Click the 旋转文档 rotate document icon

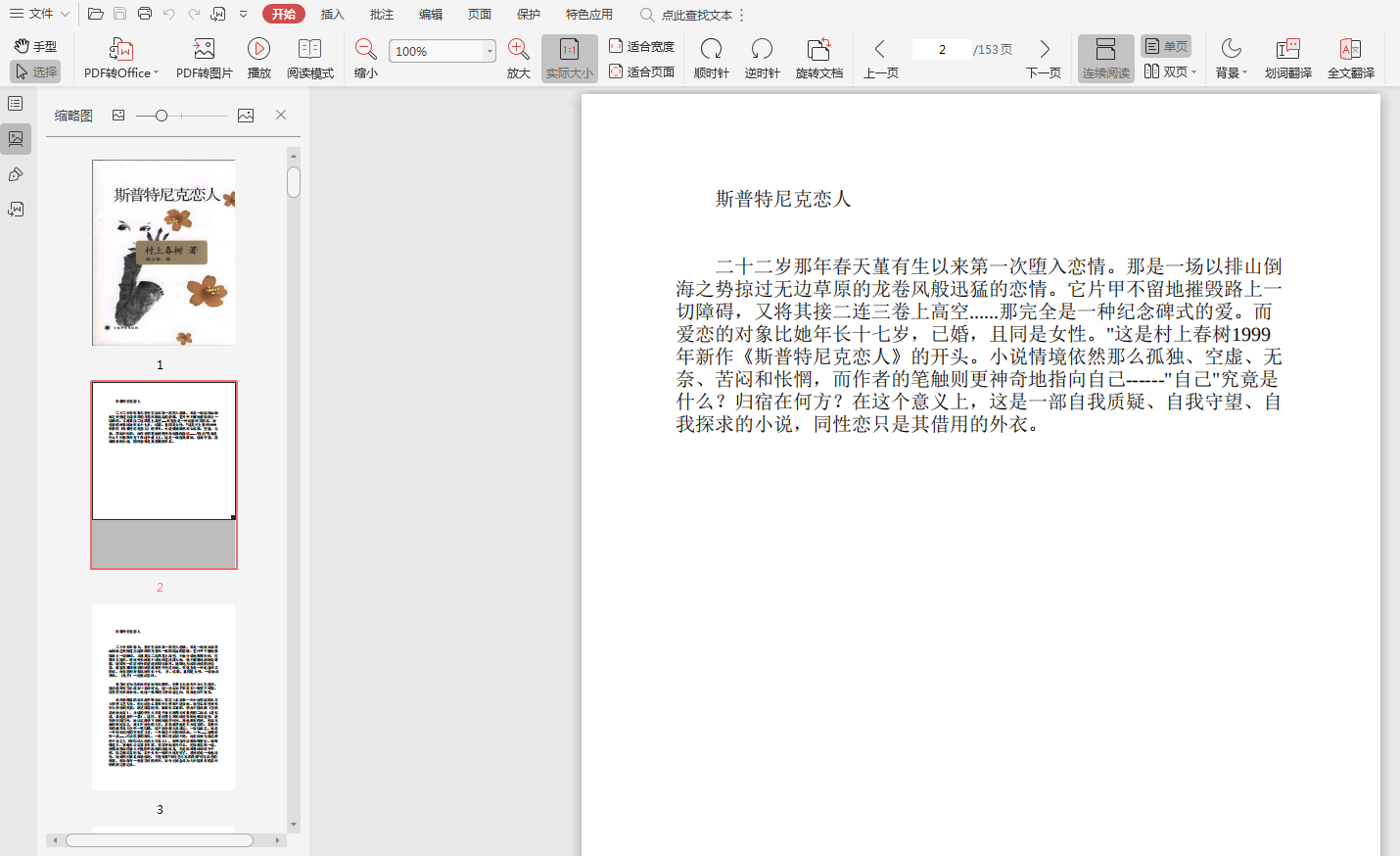click(818, 49)
